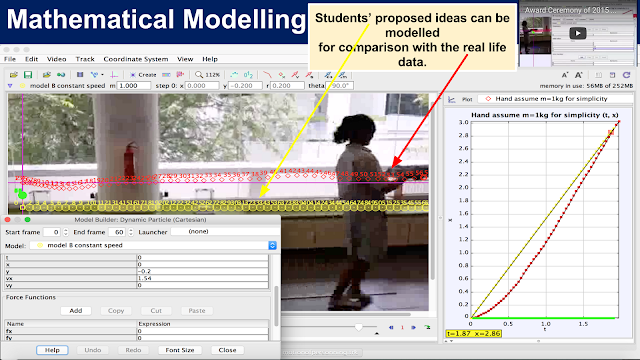Expand the Launcher (none) dropdown
The height and width of the screenshot is (360, 640).
tap(225, 231)
